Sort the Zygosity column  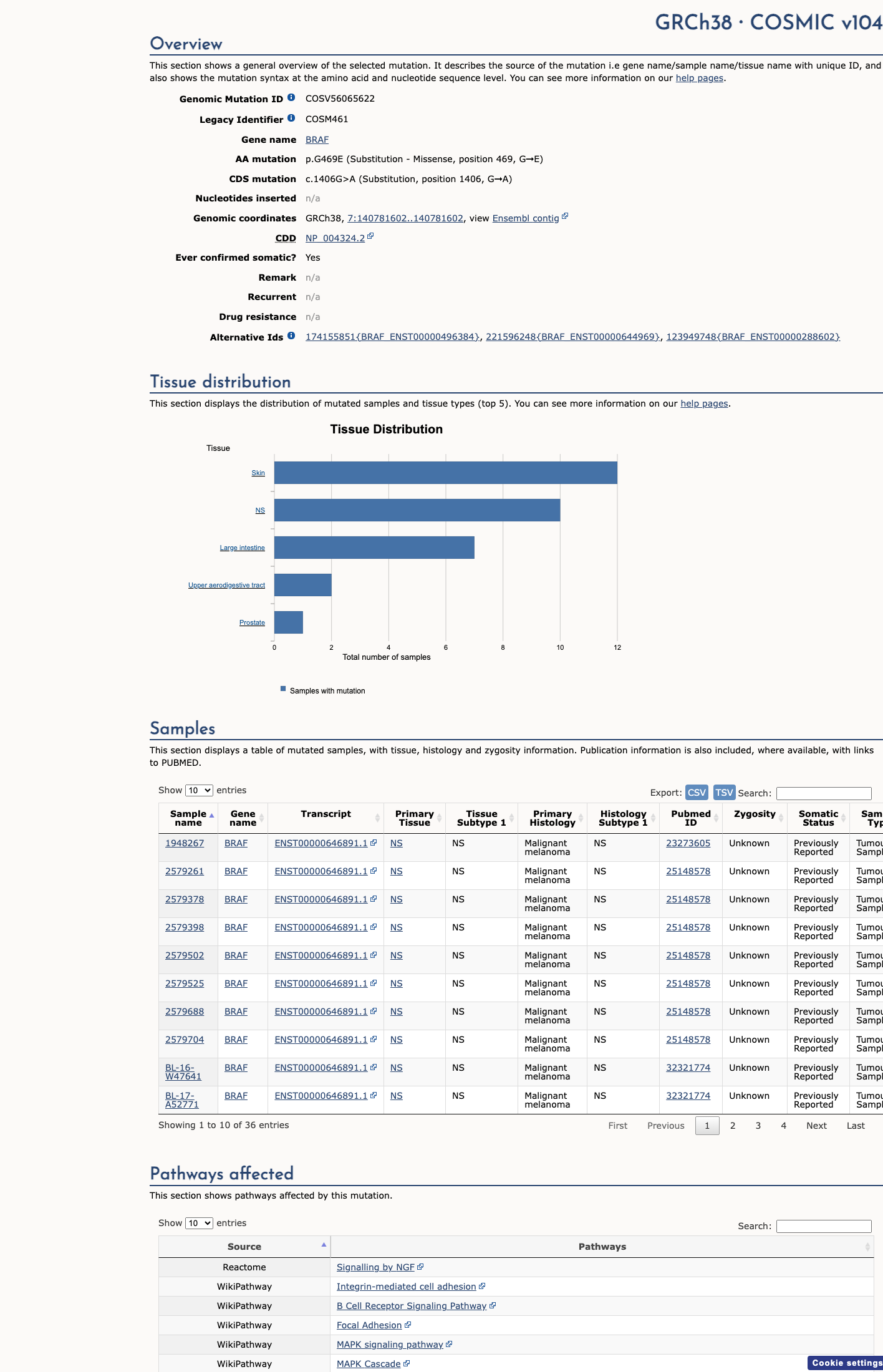781,818
